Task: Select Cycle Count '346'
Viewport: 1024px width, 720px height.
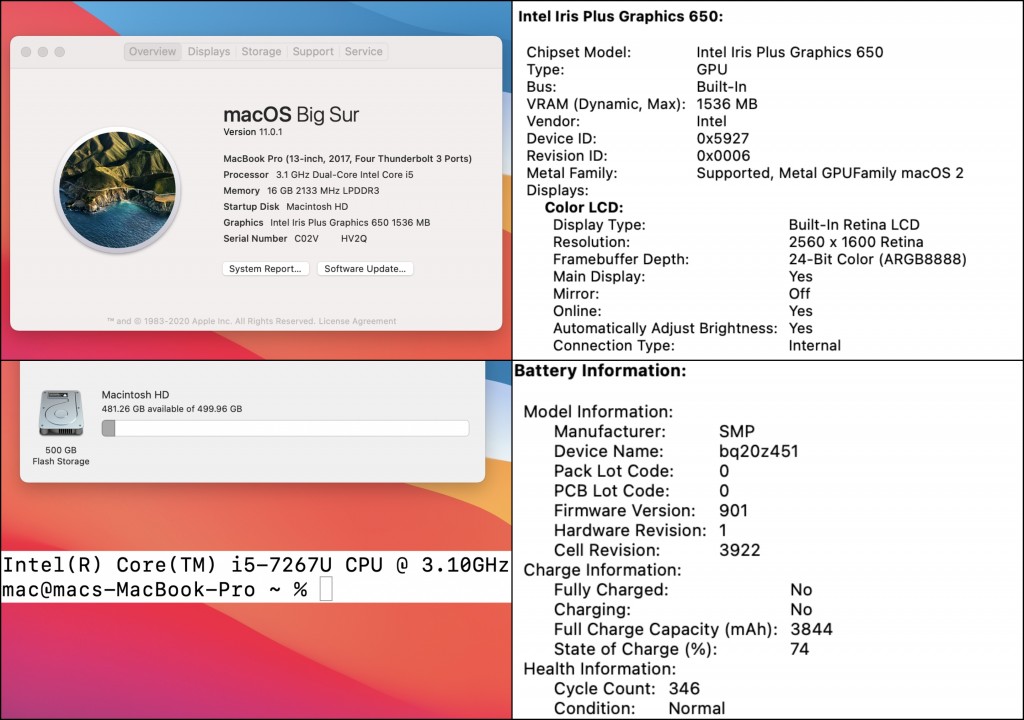Action: pos(684,689)
